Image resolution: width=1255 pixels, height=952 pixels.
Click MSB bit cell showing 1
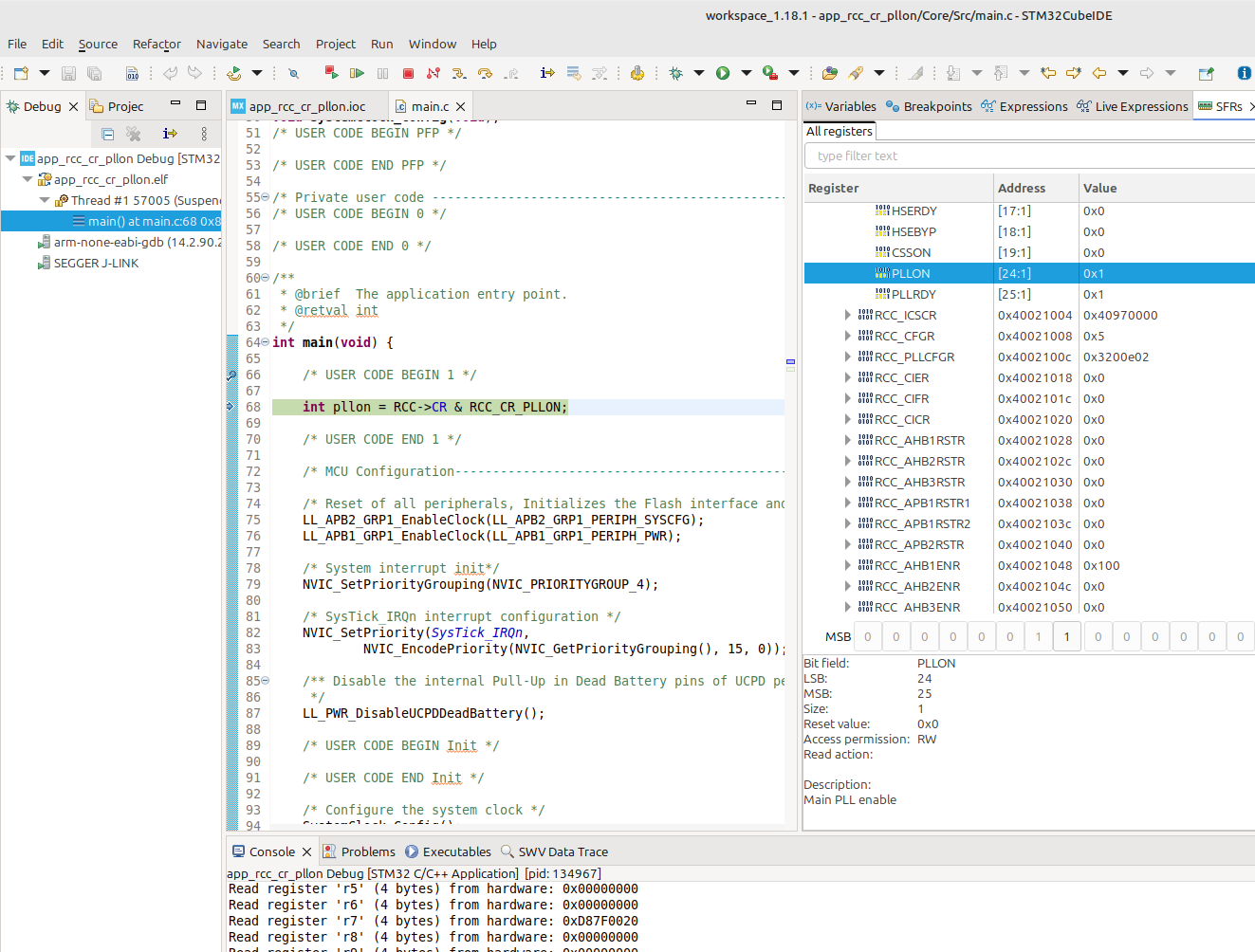pos(1066,636)
